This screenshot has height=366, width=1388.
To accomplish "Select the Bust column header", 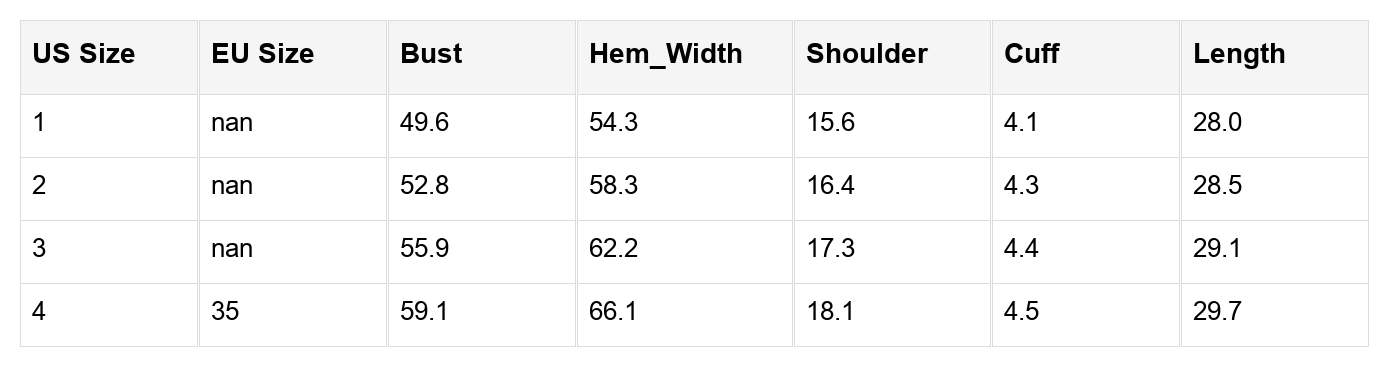I will [x=431, y=54].
